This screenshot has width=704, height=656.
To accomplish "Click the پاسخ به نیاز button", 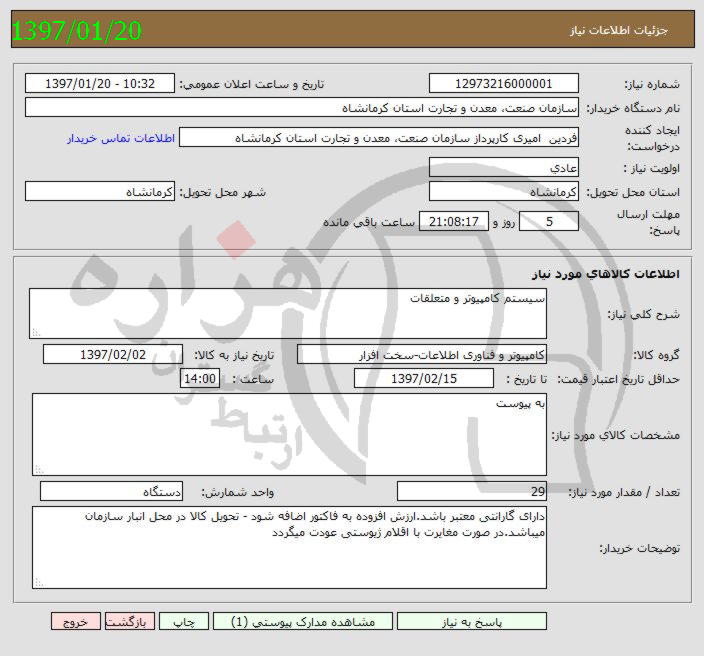I will point(472,621).
